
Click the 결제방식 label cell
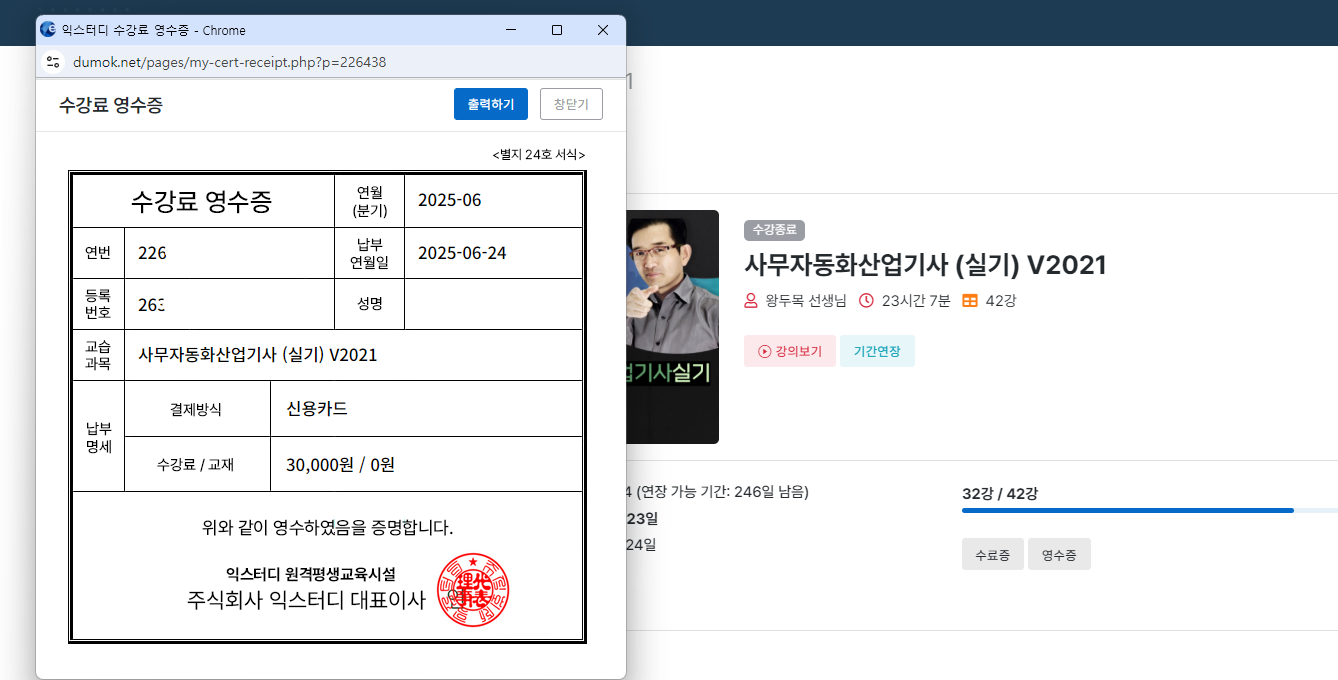pos(196,409)
